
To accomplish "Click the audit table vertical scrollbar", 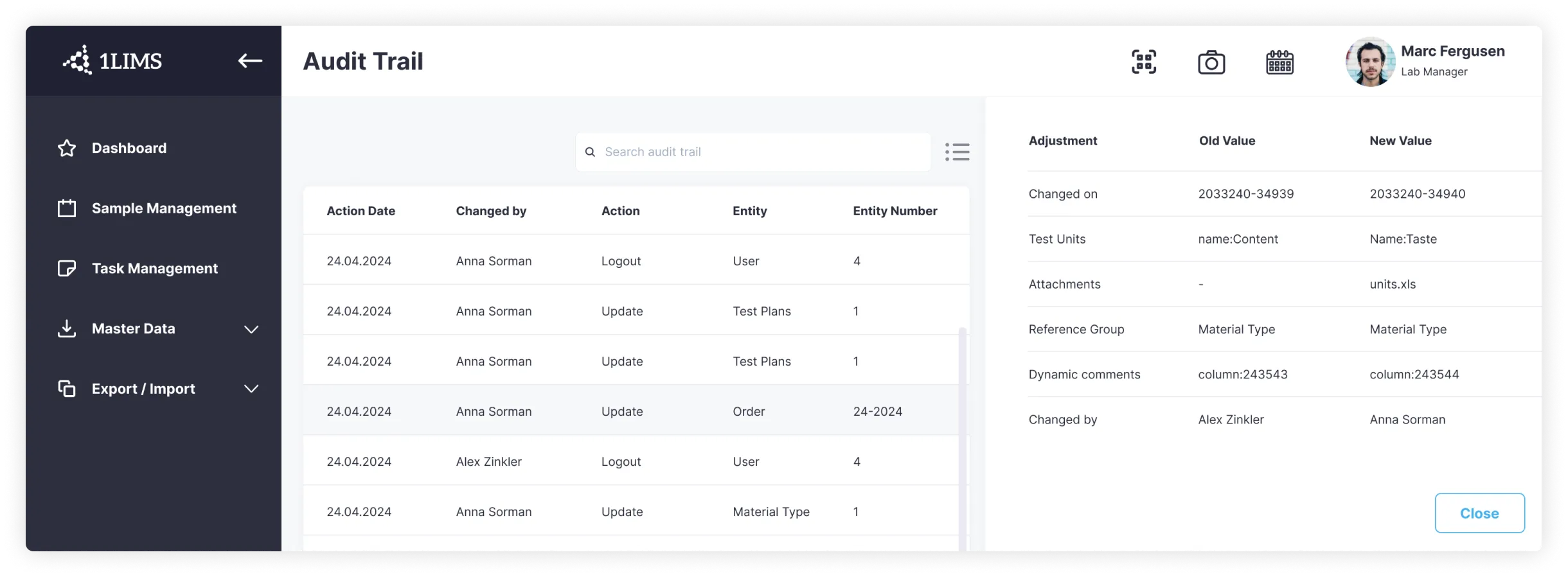I will click(962, 438).
